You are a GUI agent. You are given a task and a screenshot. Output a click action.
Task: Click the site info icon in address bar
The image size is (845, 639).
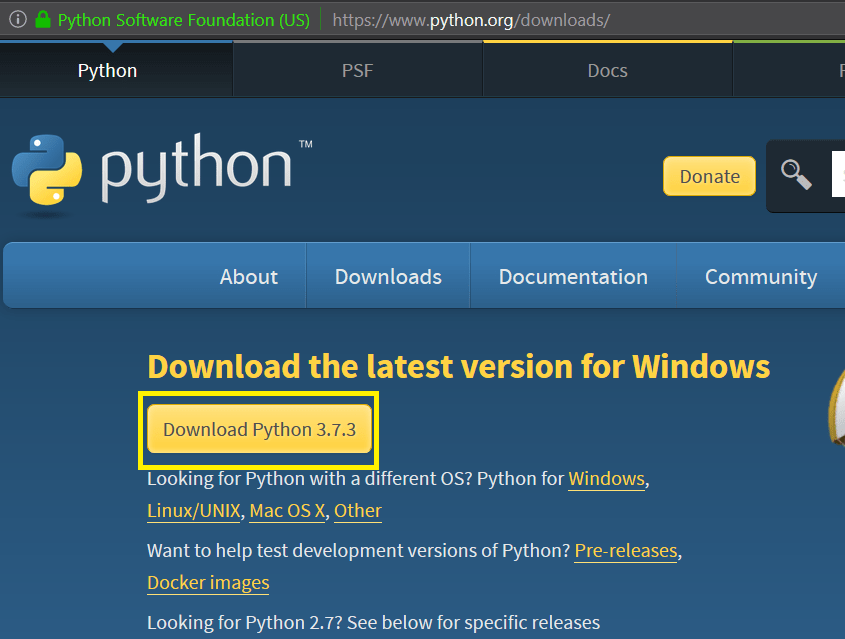pyautogui.click(x=18, y=19)
